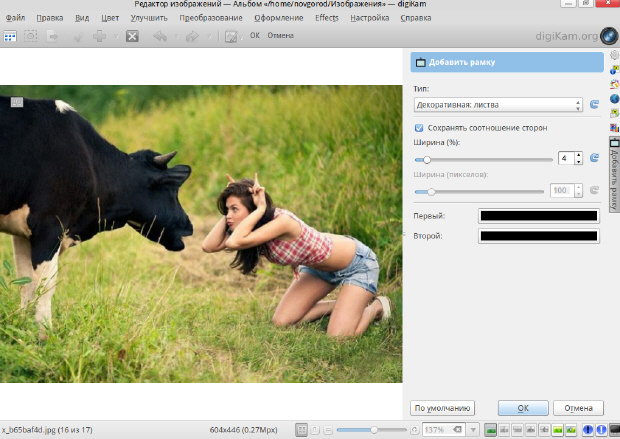This screenshot has height=439, width=620.
Task: Toggle Сохранять соотношение сторон checkbox
Action: click(x=419, y=128)
